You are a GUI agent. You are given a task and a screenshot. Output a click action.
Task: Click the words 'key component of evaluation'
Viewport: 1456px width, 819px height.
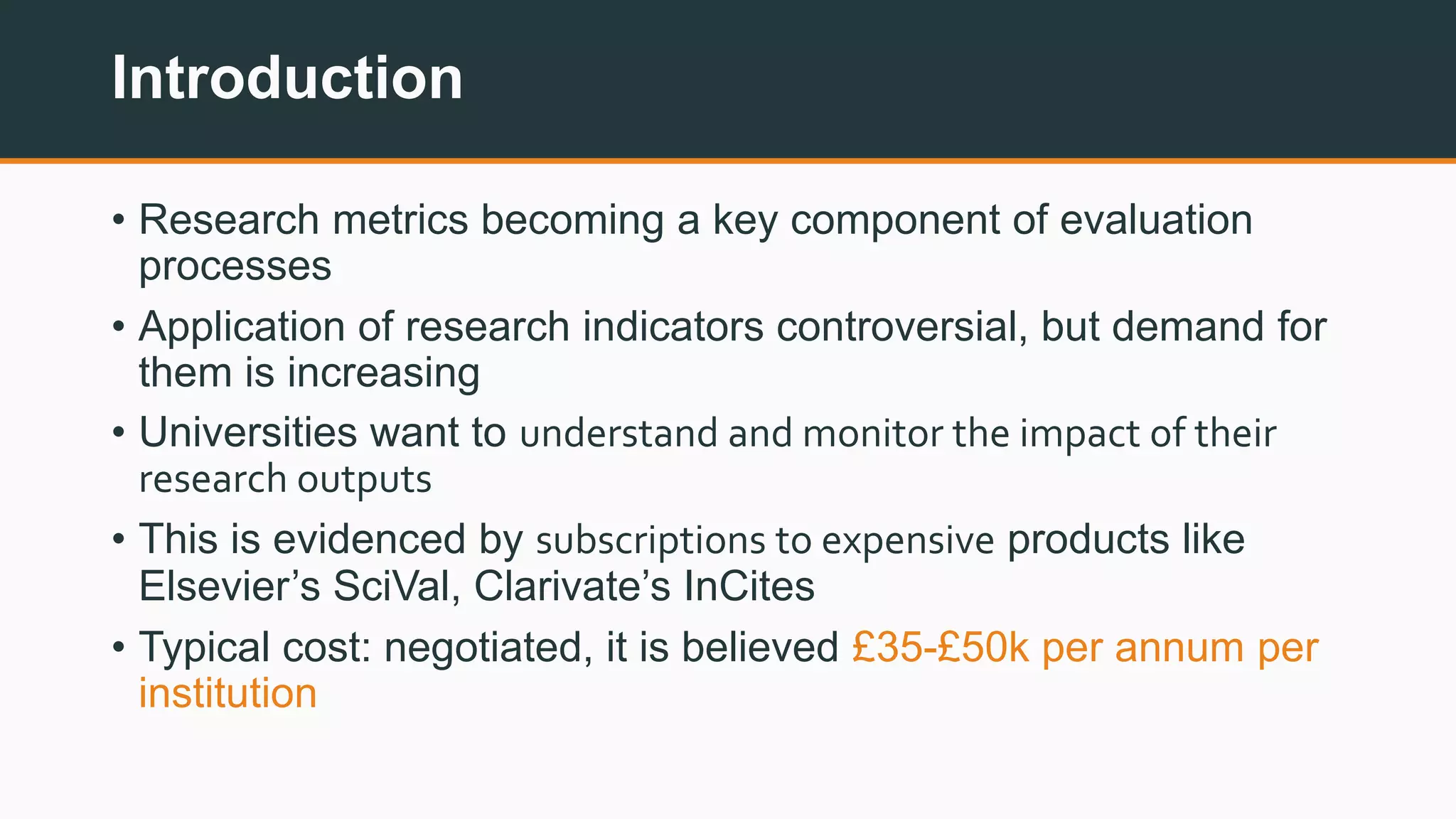coord(983,220)
